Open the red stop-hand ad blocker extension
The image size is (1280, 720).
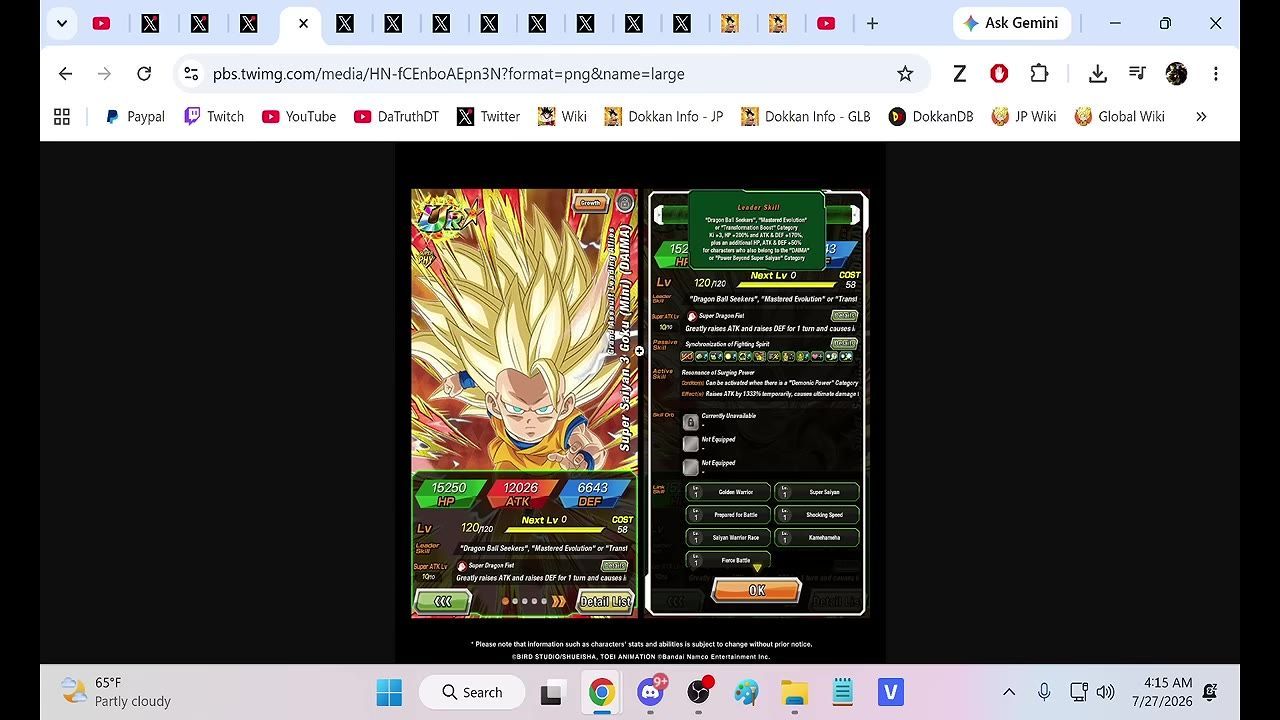[999, 74]
